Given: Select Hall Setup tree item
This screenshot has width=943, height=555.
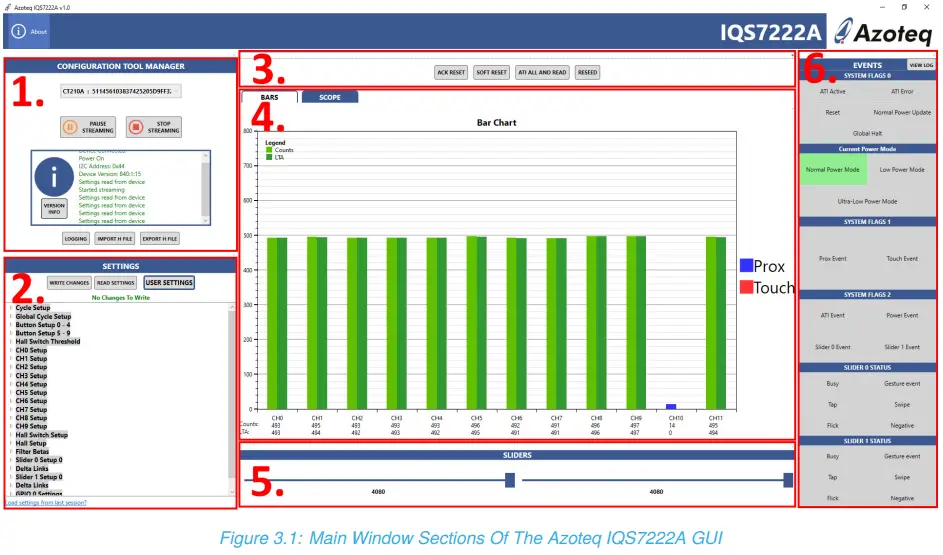Looking at the screenshot, I should click(31, 443).
